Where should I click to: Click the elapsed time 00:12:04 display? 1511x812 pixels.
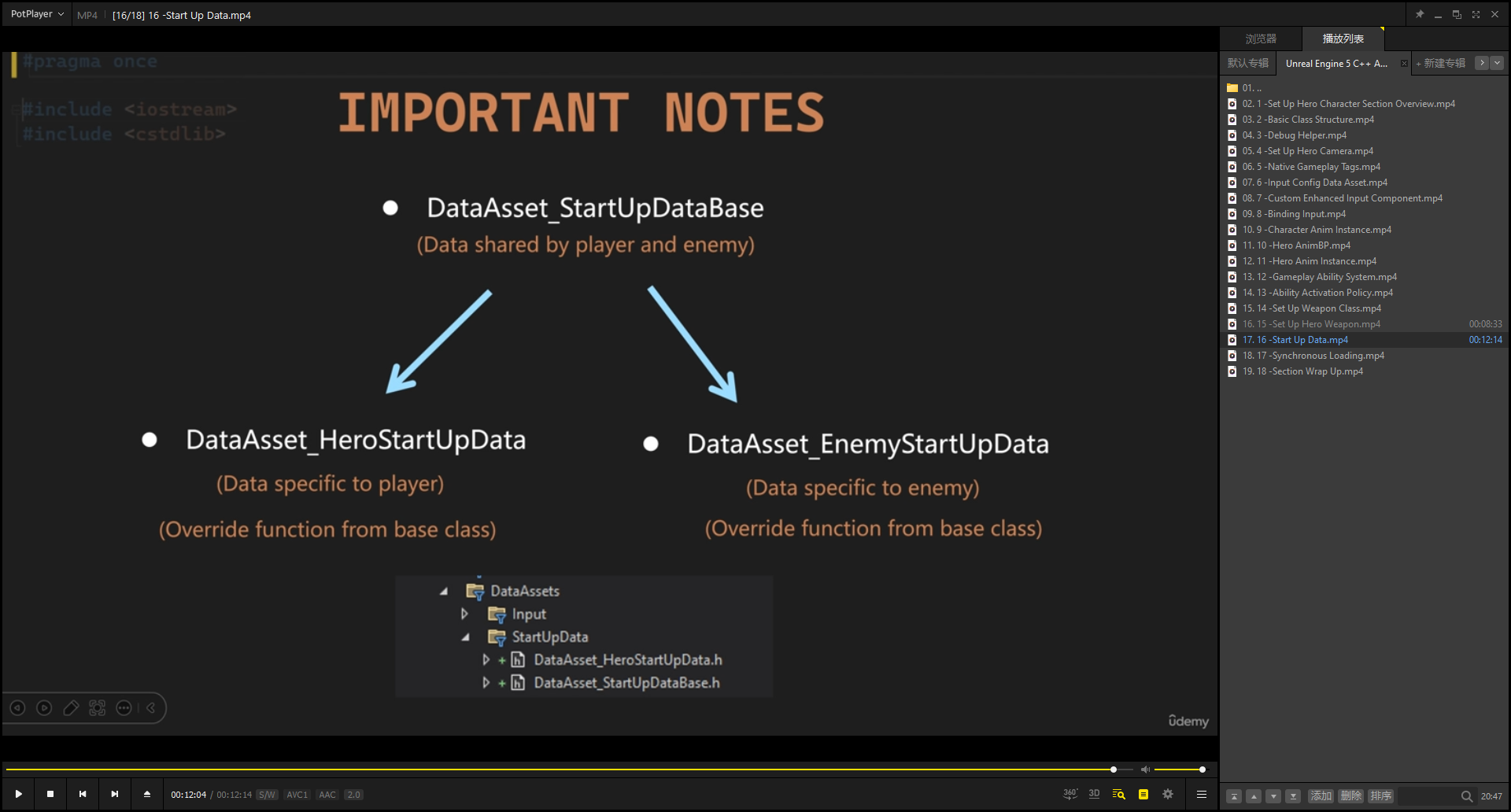point(189,795)
